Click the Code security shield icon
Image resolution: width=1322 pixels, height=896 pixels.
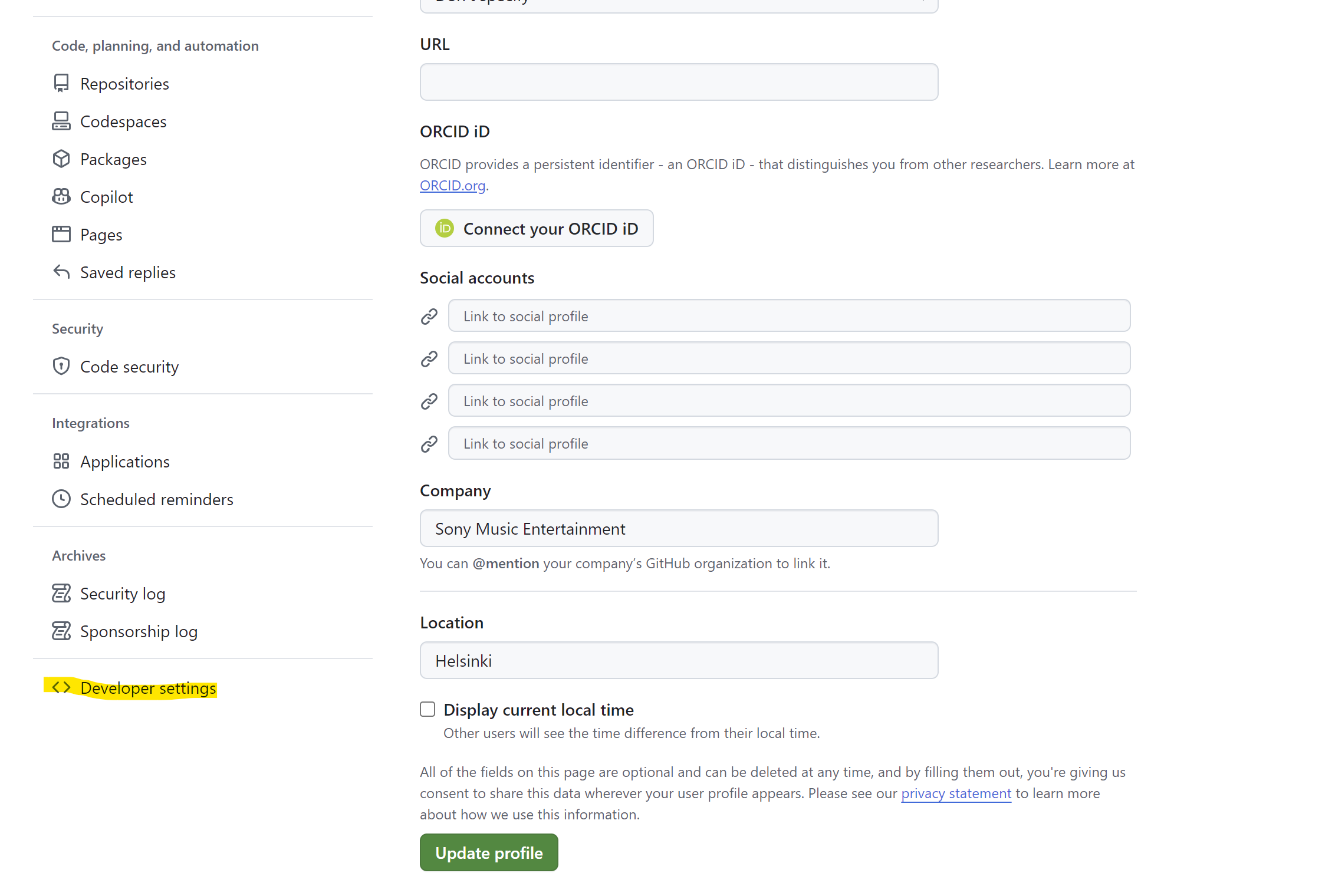tap(61, 366)
